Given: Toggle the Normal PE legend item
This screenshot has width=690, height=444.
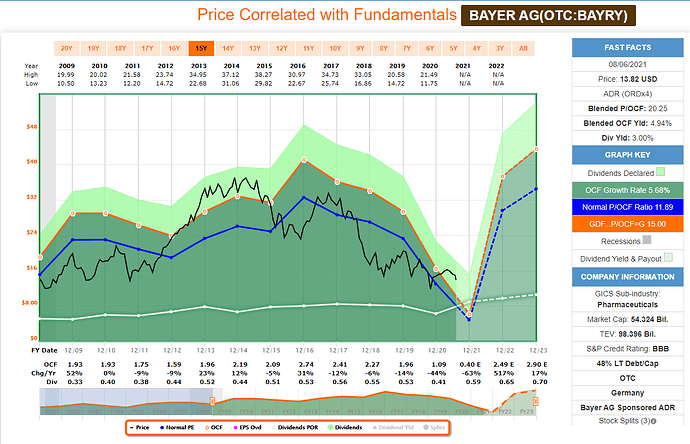Looking at the screenshot, I should tap(177, 427).
